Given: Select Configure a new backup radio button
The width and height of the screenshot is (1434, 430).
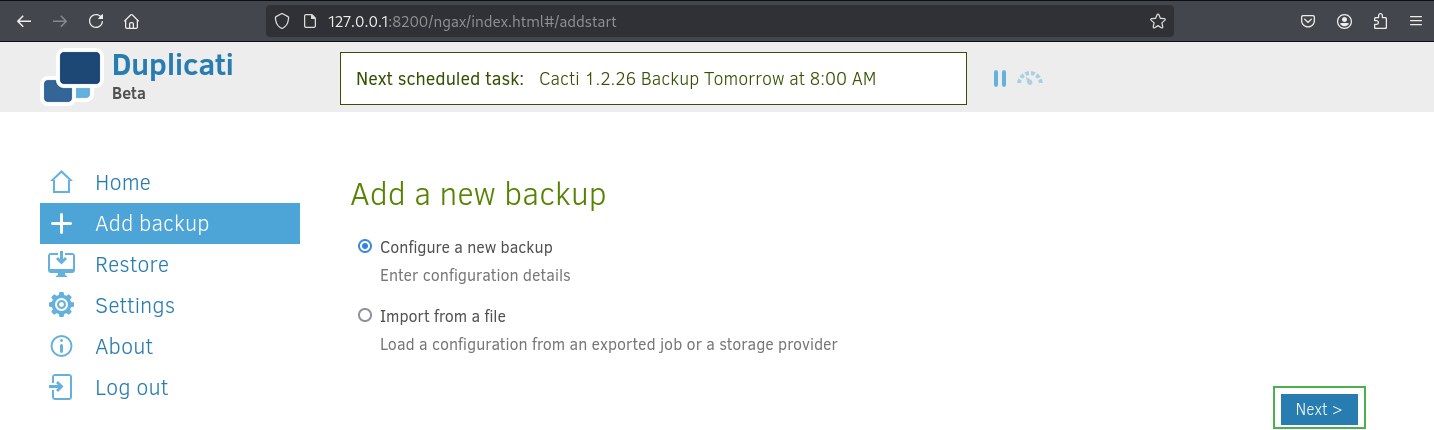Looking at the screenshot, I should 365,247.
